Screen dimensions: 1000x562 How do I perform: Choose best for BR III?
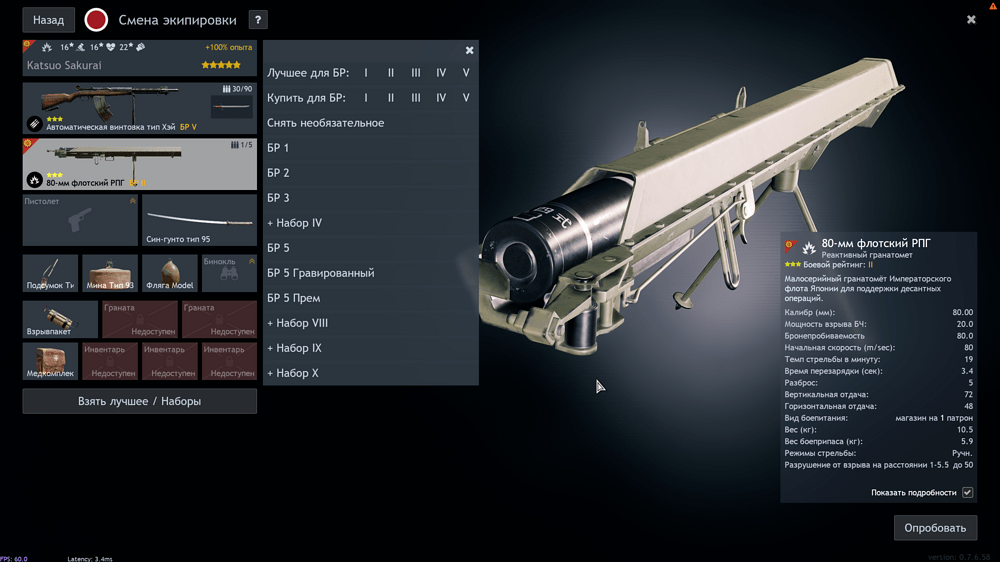coord(416,73)
